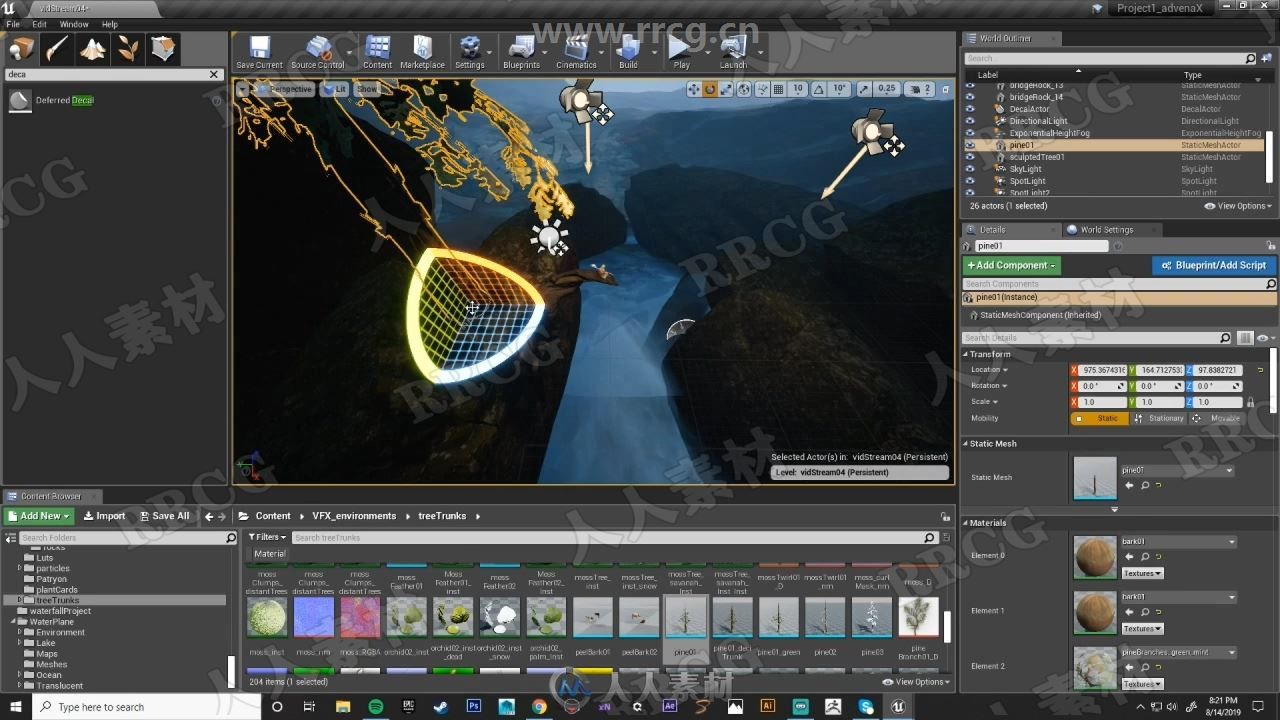The image size is (1280, 720).
Task: Open the Window menu
Action: click(x=74, y=24)
